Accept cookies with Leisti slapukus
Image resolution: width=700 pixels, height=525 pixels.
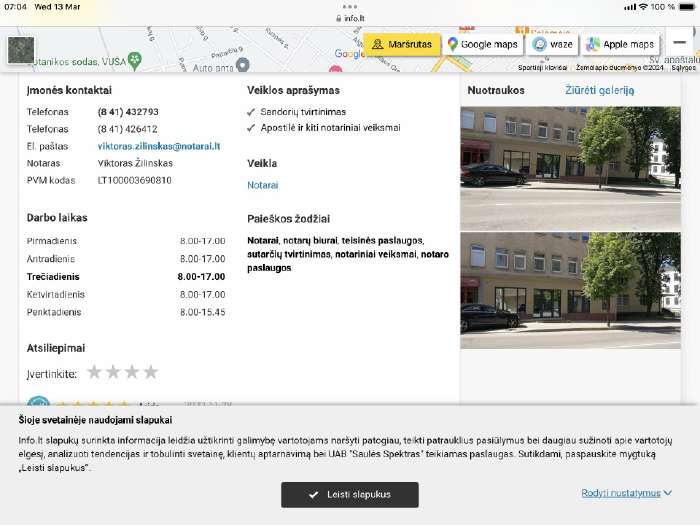[349, 494]
